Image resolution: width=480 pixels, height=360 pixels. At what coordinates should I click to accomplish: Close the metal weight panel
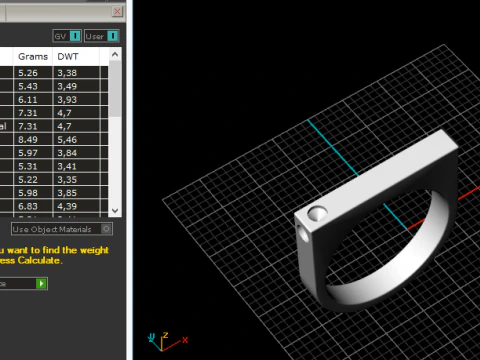tap(117, 12)
